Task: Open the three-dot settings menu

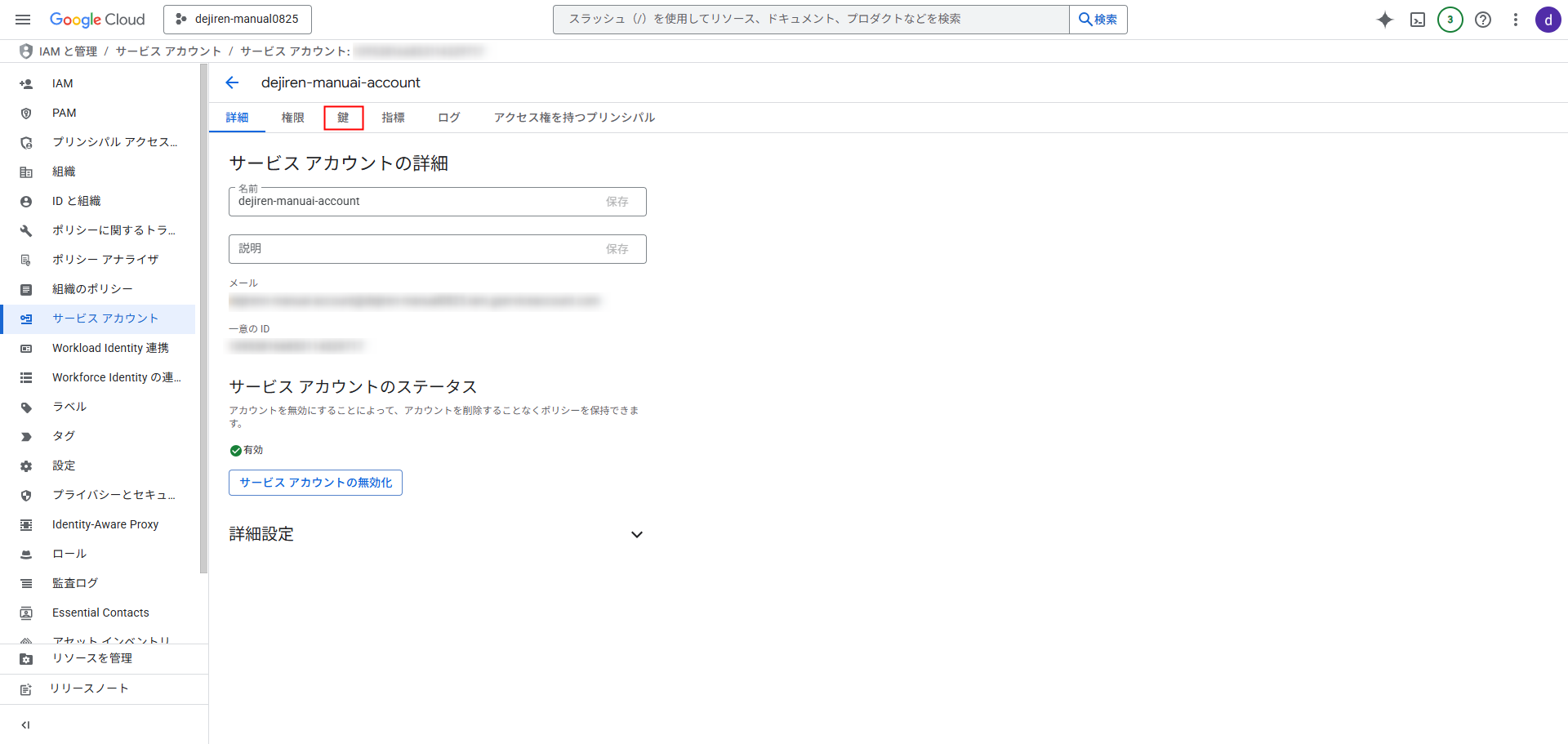Action: 1515,20
